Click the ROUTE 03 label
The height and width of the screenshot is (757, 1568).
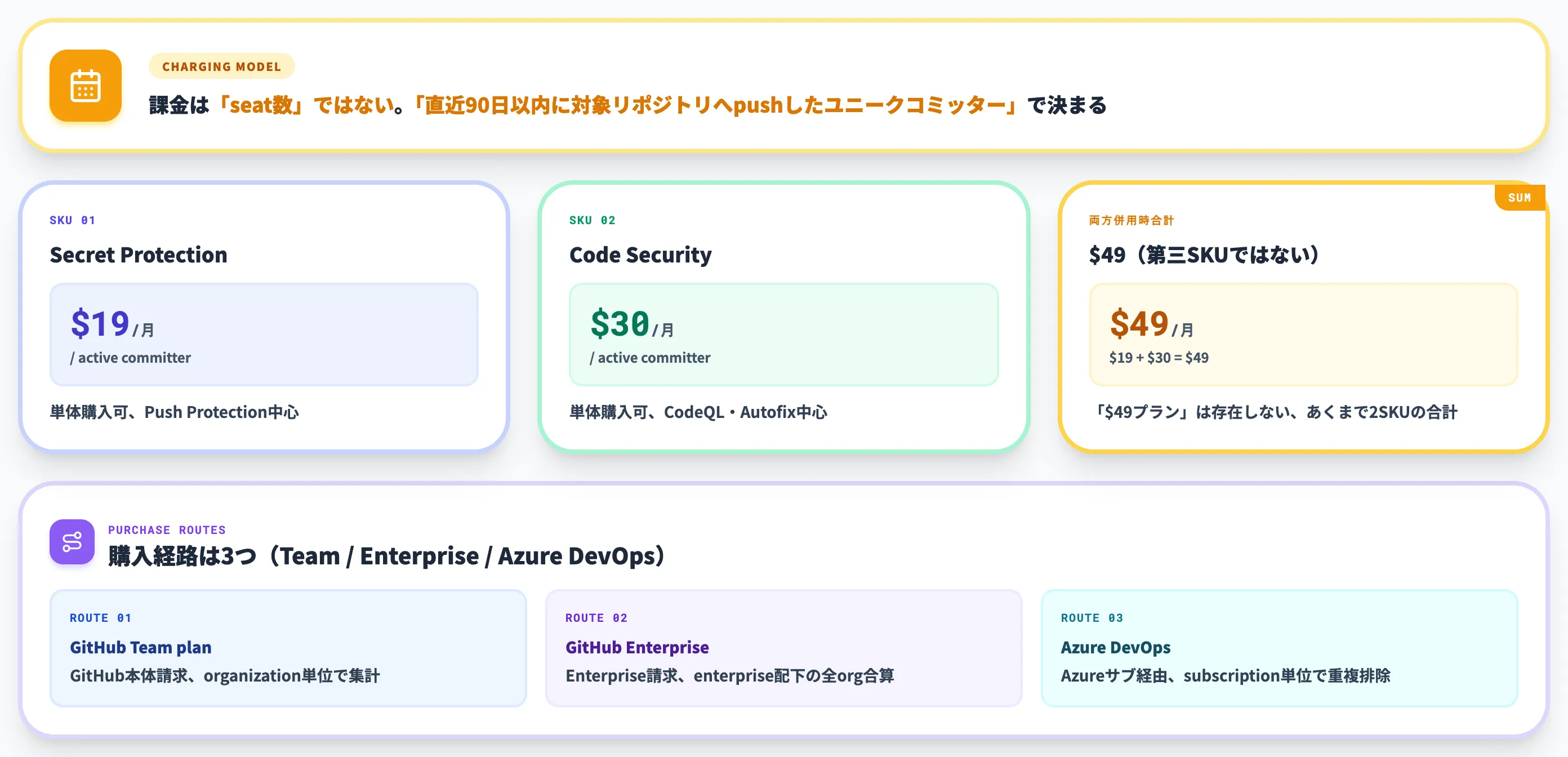1092,618
